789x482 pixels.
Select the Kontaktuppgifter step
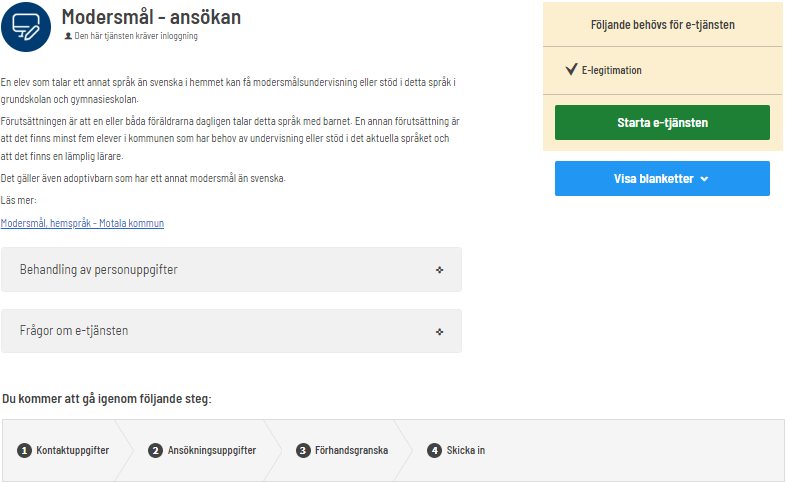coord(73,451)
